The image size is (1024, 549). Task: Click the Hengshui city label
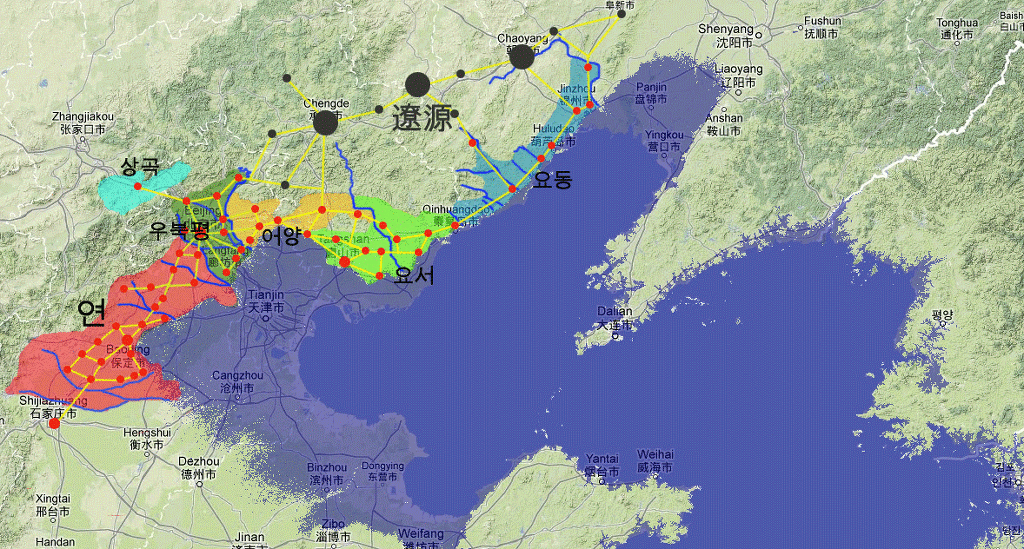(x=147, y=438)
